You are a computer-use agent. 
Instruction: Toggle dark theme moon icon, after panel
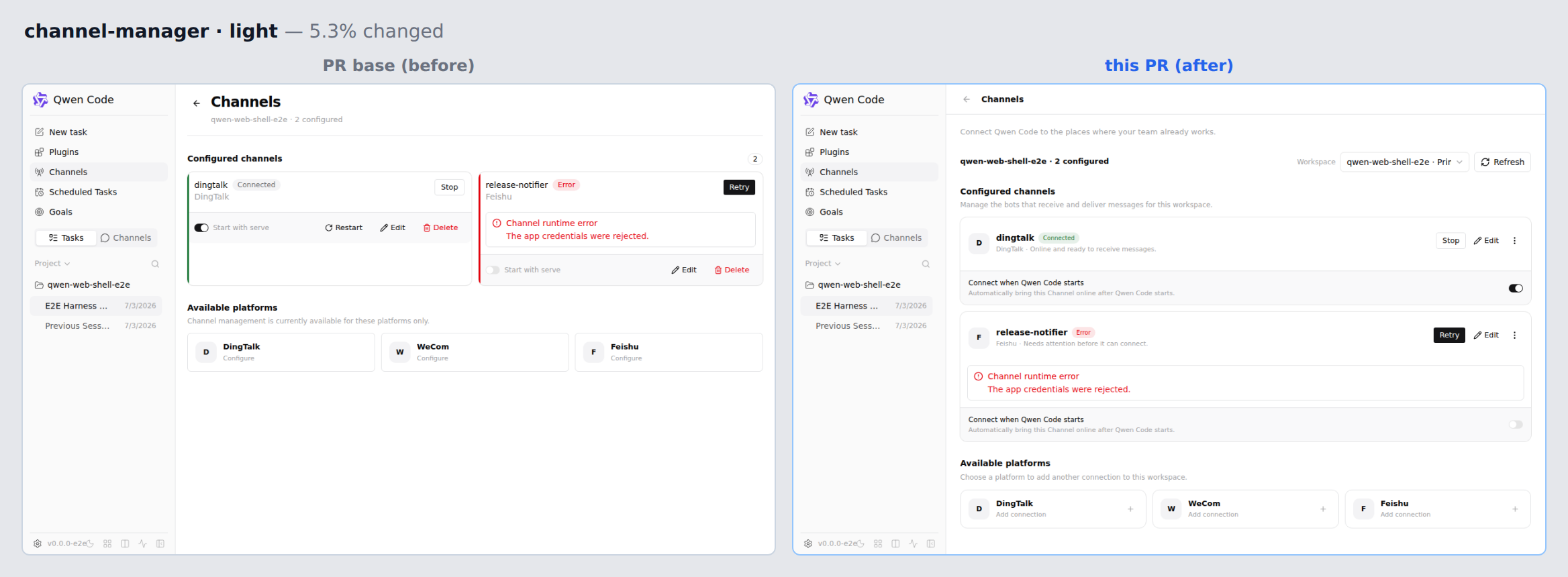click(861, 543)
